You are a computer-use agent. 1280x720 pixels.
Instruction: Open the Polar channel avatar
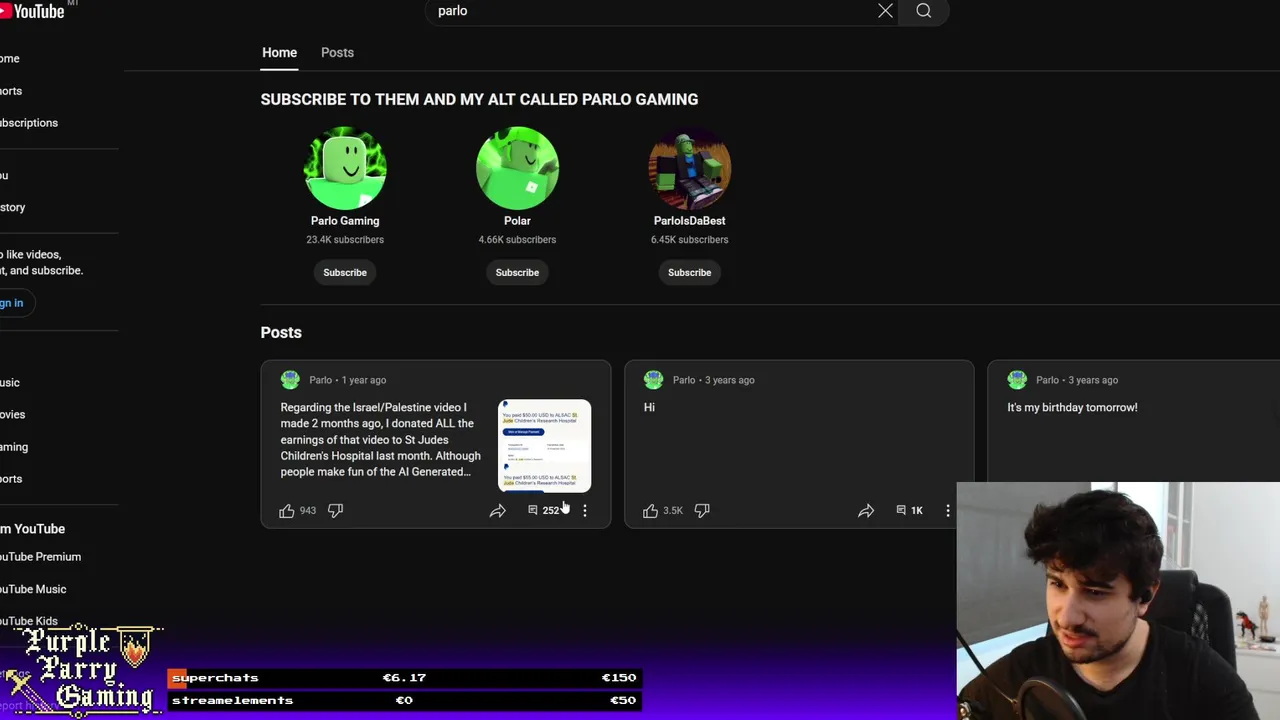(x=517, y=168)
